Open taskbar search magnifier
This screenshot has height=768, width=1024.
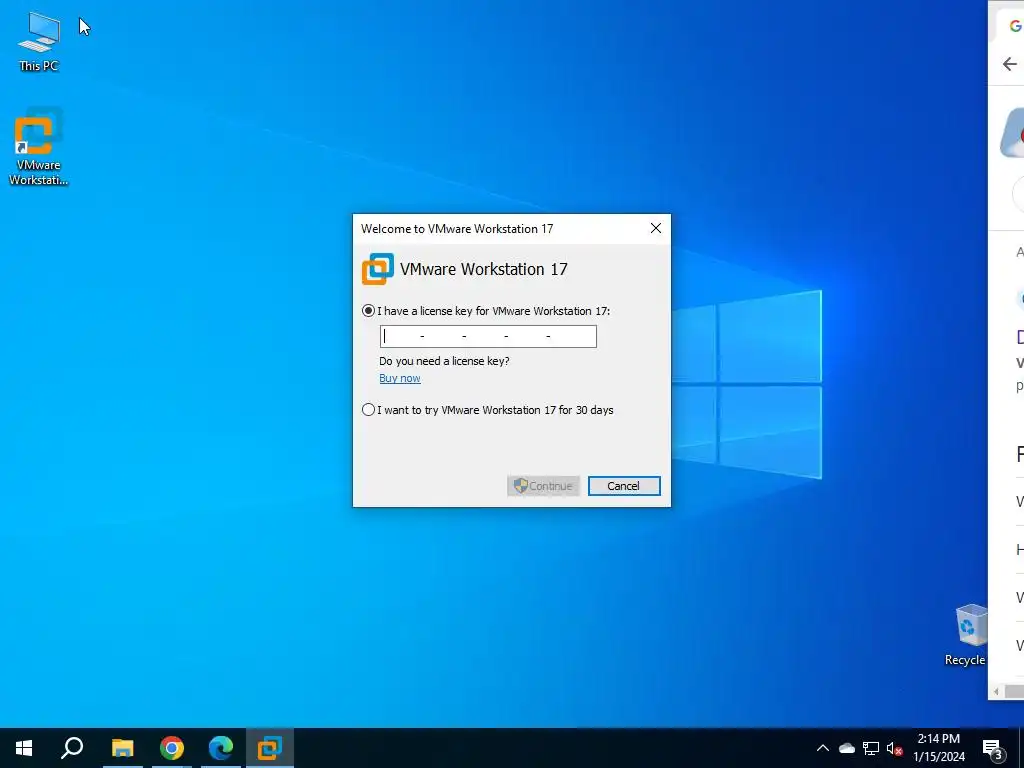pos(72,748)
